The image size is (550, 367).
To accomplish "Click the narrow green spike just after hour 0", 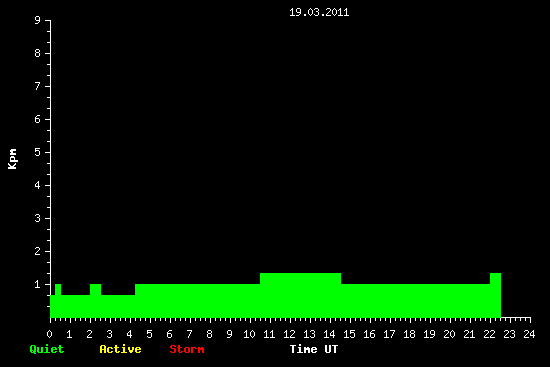I will tap(58, 300).
